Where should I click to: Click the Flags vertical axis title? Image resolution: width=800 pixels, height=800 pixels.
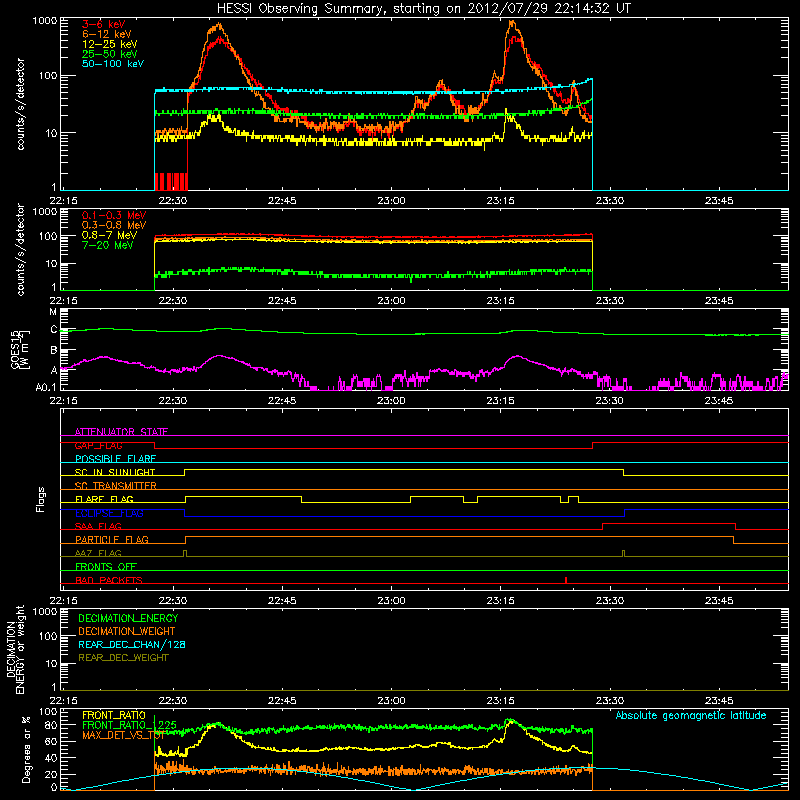(x=41, y=499)
